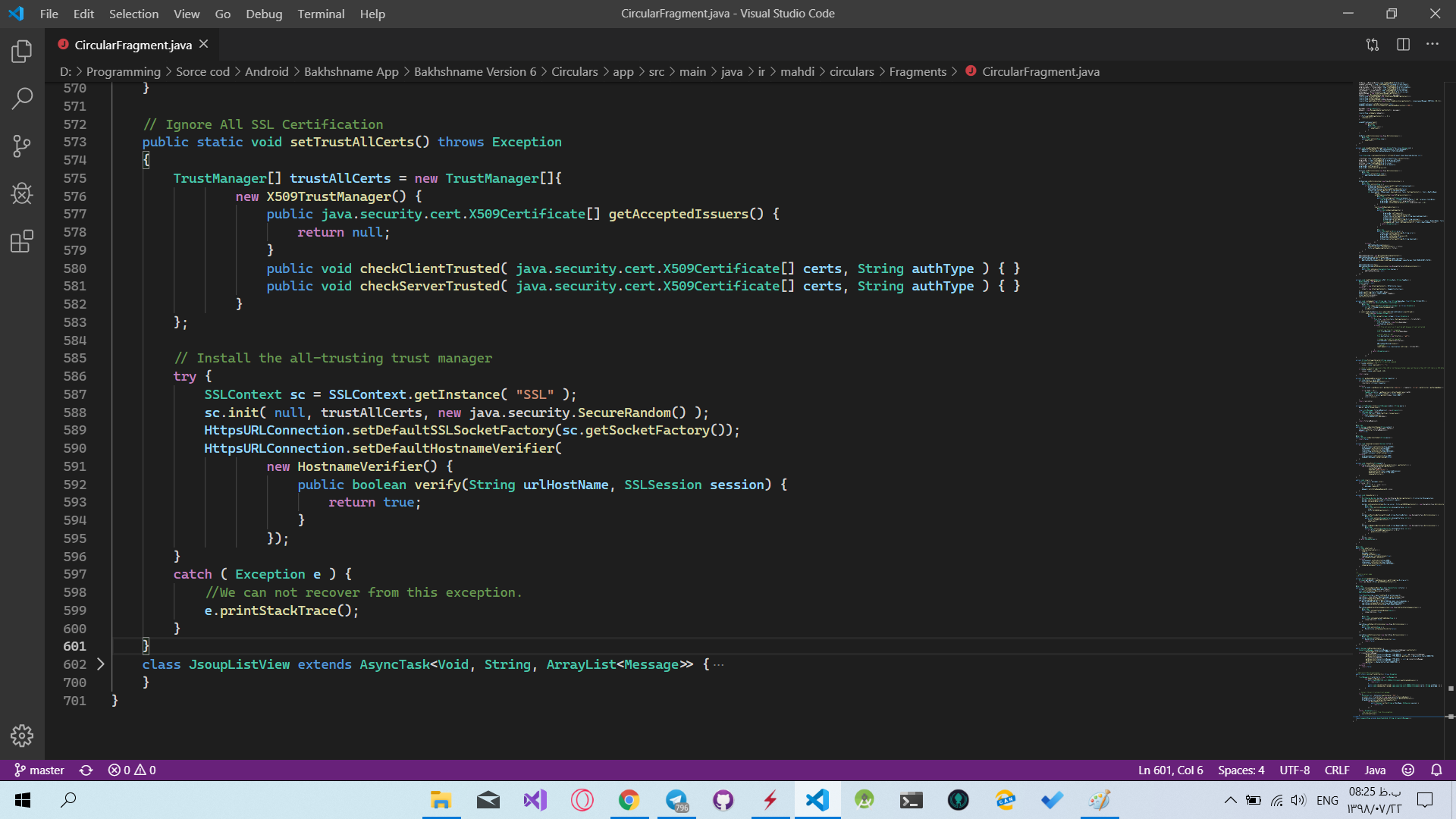Click the Fragments breadcrumb

(918, 71)
